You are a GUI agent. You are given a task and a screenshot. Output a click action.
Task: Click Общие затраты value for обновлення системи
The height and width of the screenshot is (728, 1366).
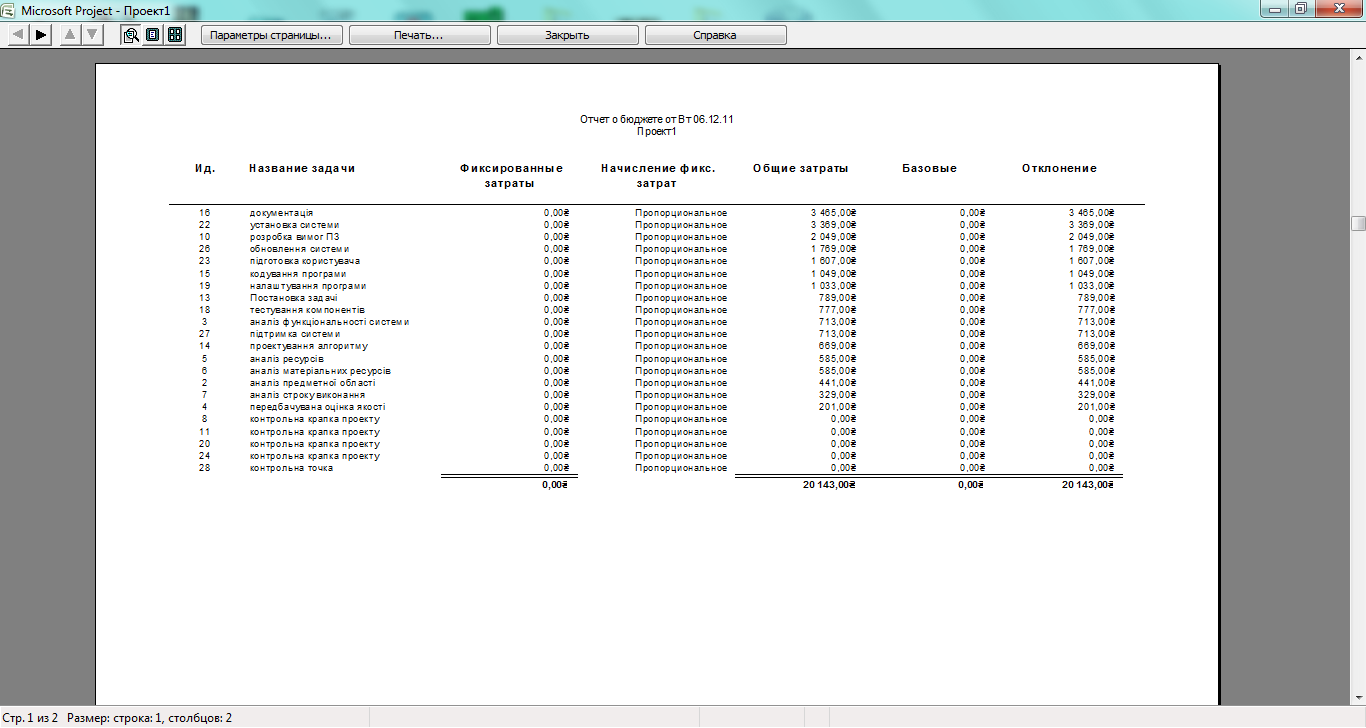tap(833, 249)
